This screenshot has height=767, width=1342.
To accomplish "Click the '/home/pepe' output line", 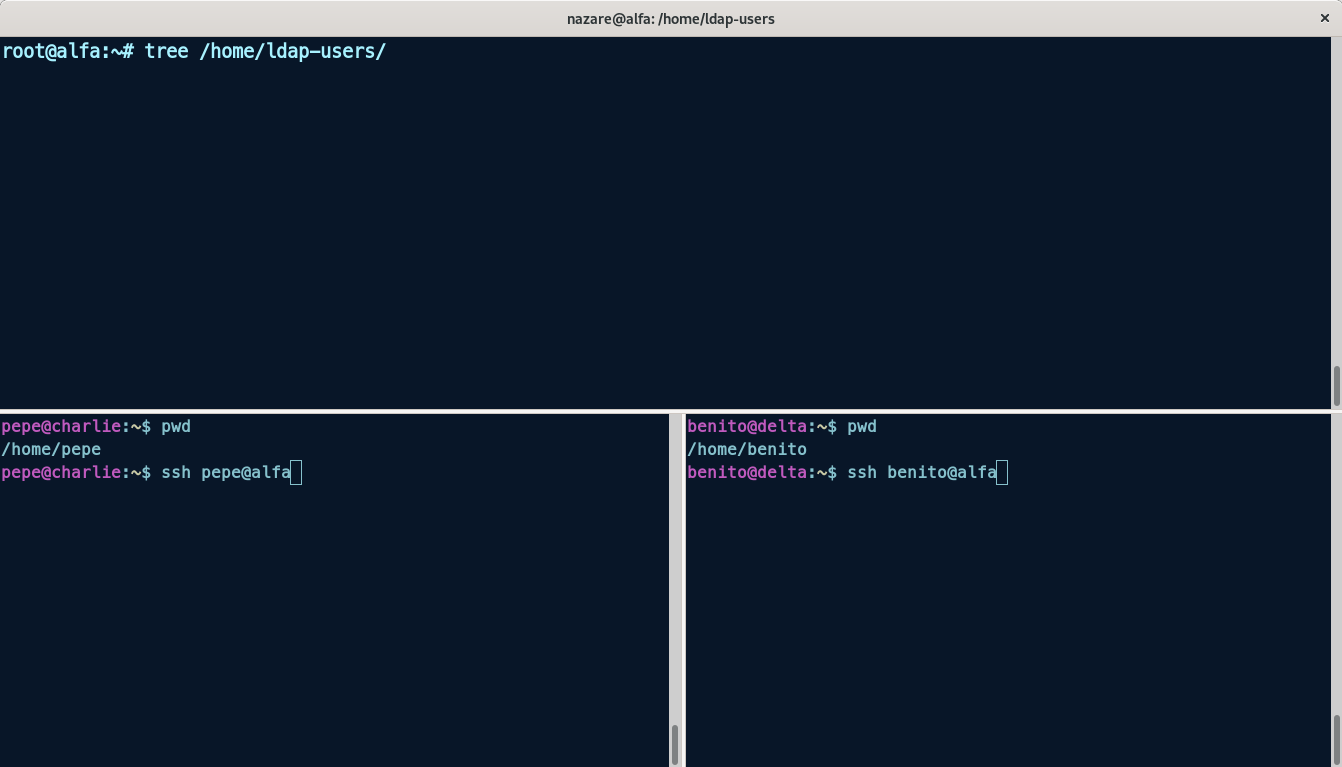I will (51, 449).
